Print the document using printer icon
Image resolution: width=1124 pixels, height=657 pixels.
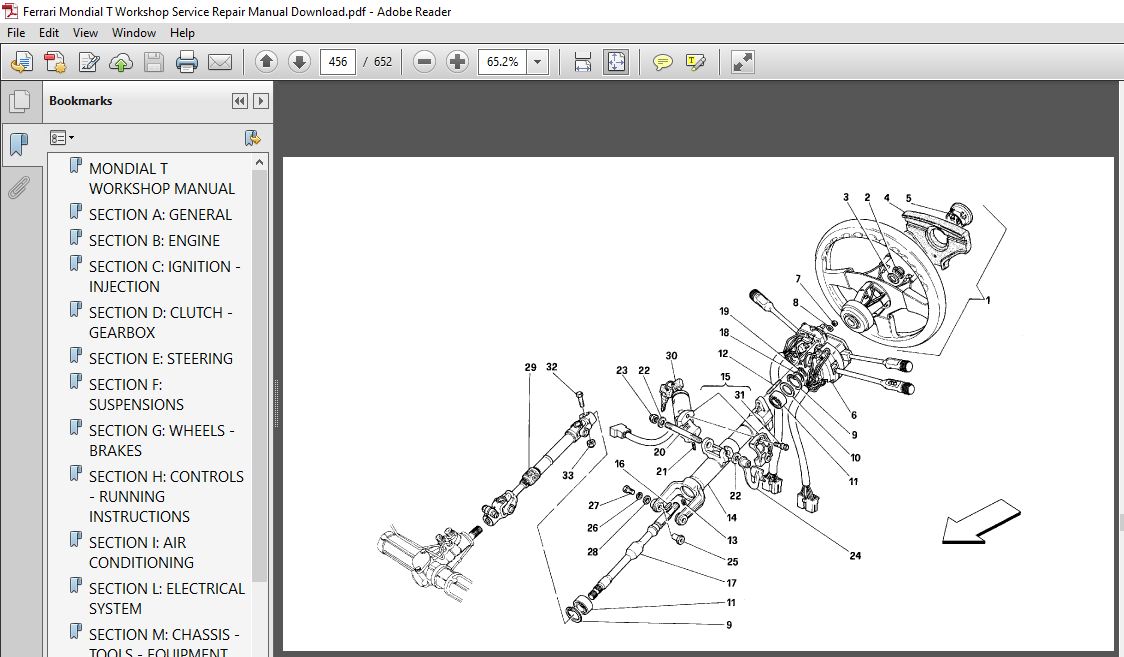tap(186, 62)
